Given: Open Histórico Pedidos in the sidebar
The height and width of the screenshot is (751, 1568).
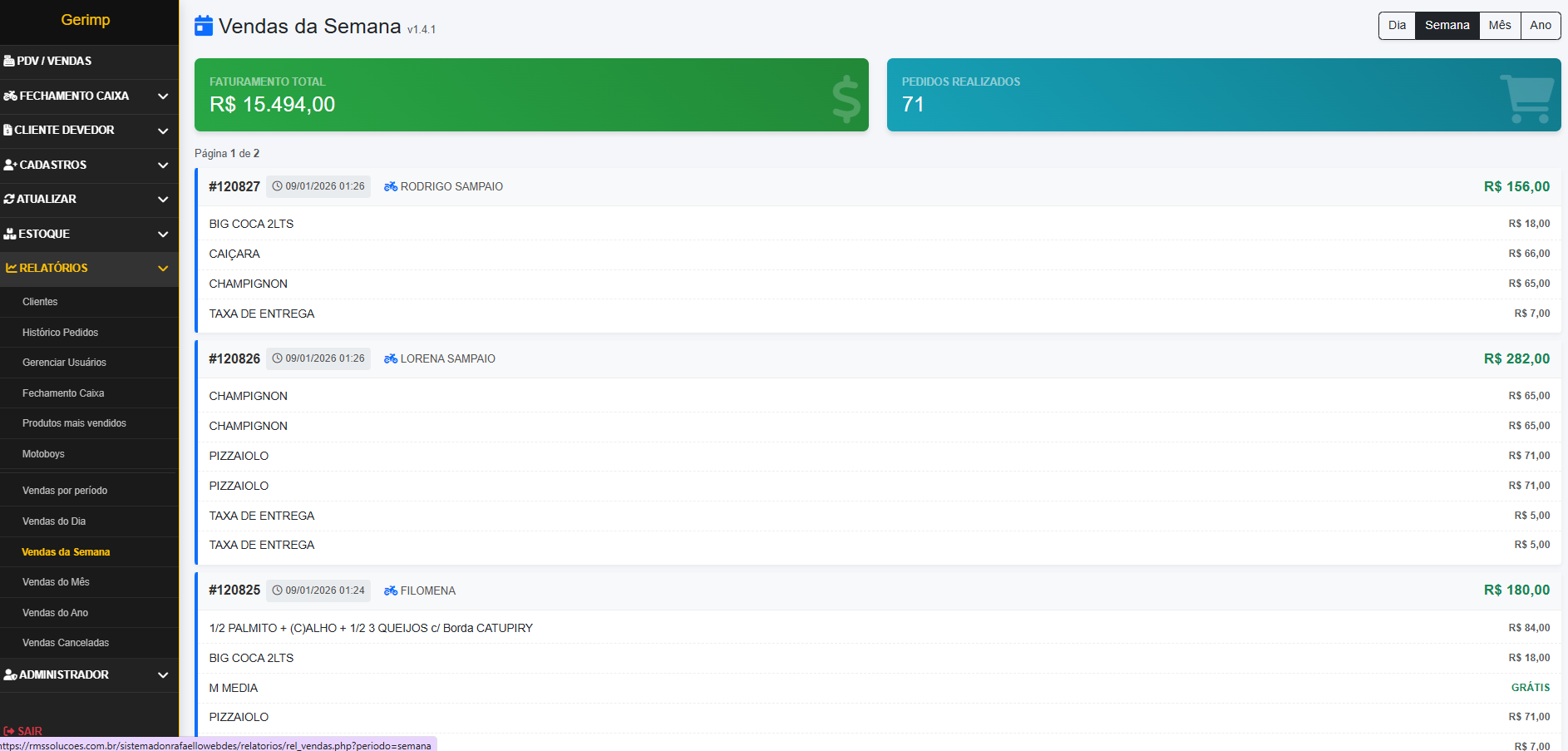Looking at the screenshot, I should [89, 333].
